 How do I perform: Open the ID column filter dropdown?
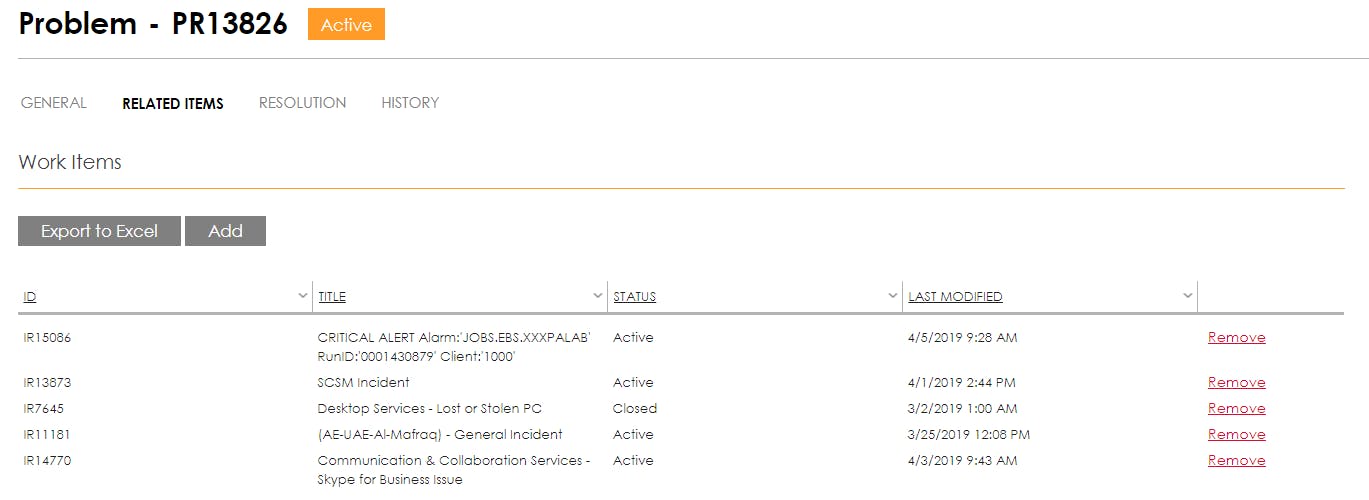pyautogui.click(x=303, y=295)
